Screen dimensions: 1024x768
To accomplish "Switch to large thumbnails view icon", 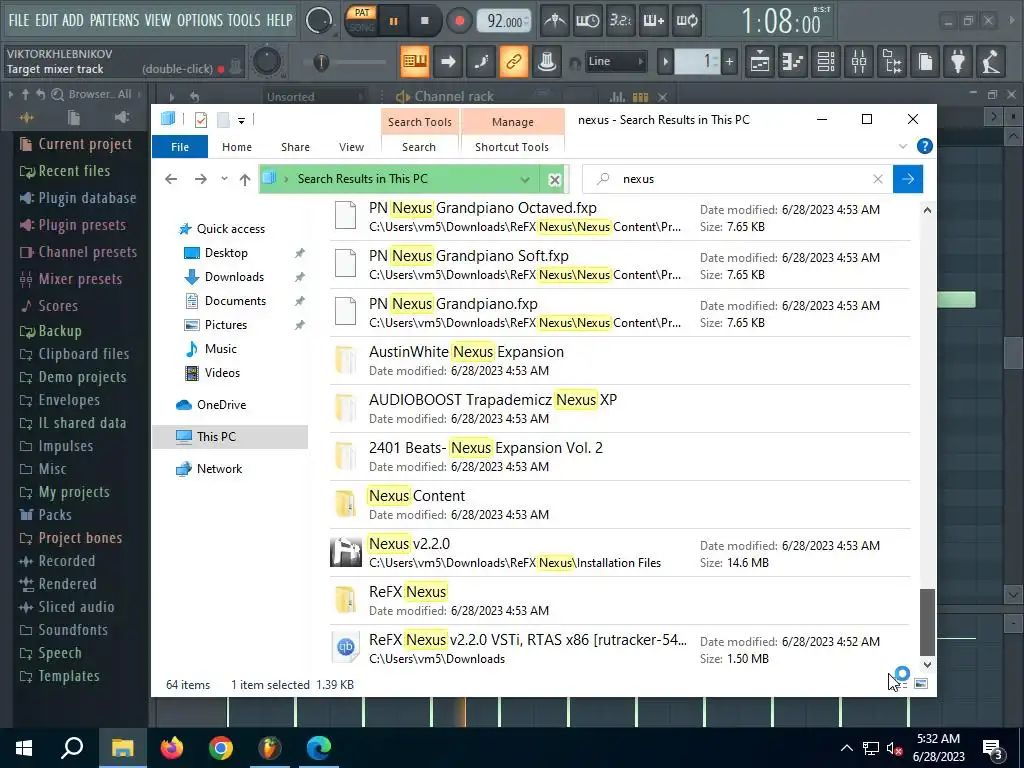I will pyautogui.click(x=921, y=684).
